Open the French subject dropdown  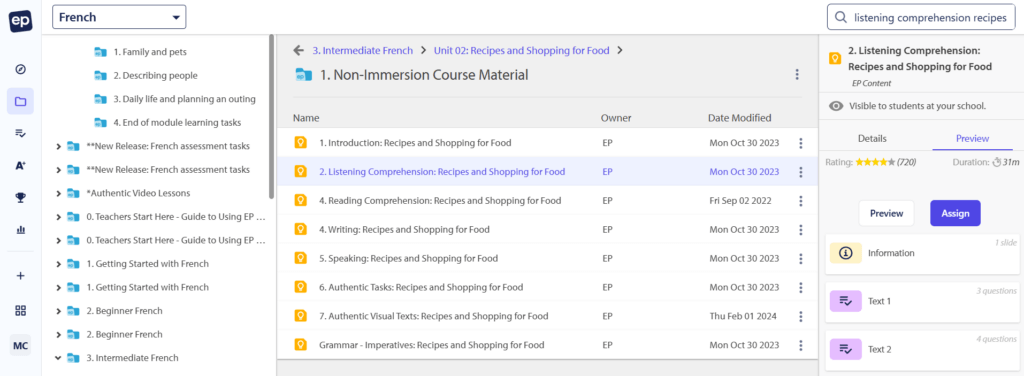[x=119, y=17]
